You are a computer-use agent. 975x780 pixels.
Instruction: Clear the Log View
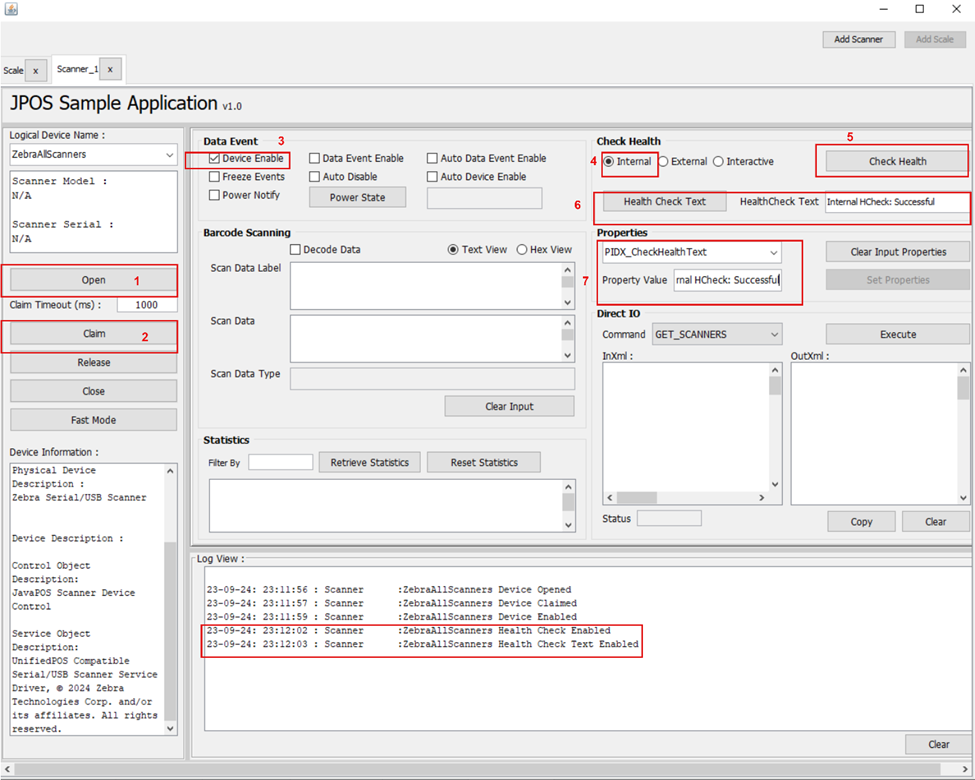937,744
